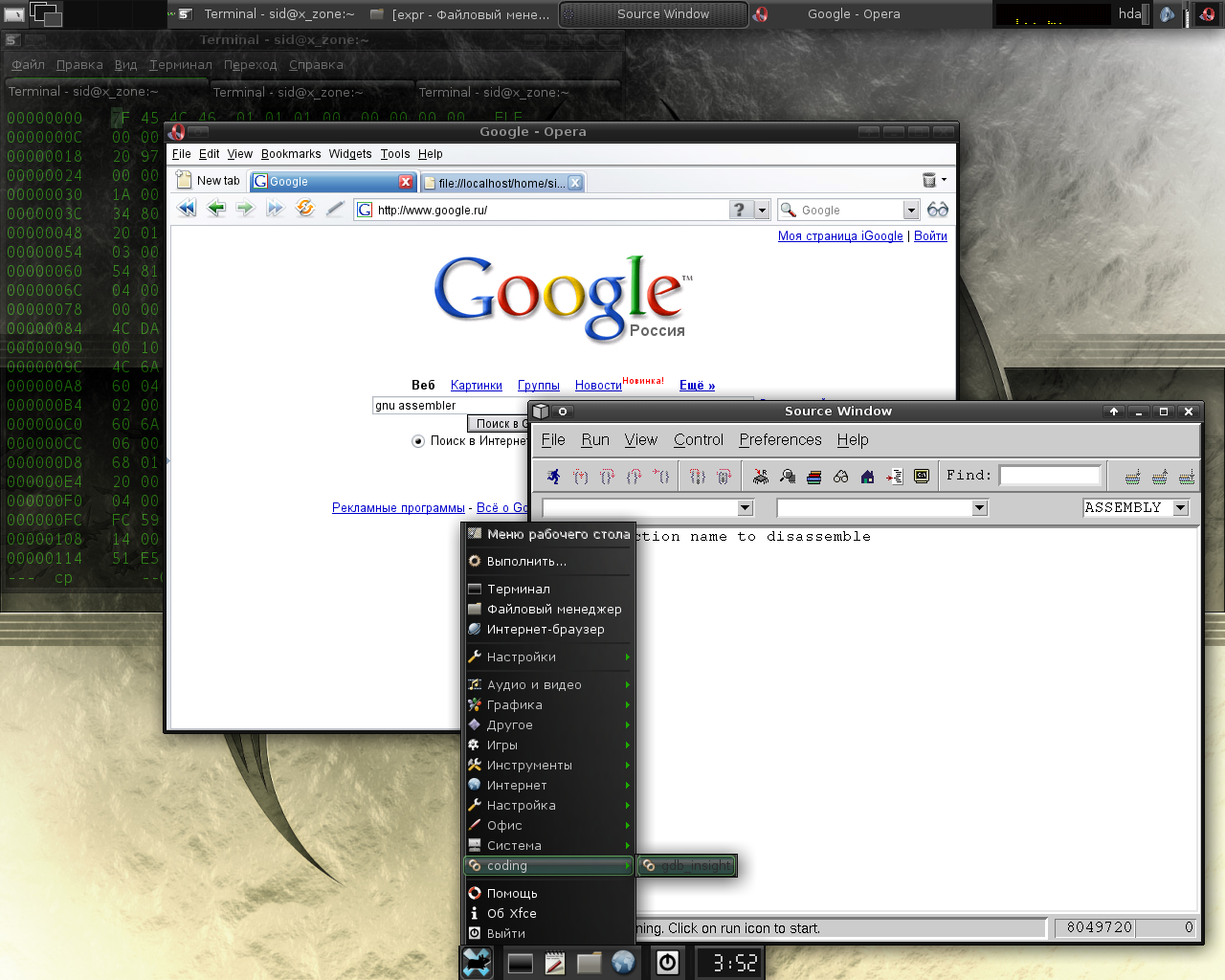Select 'Терминал' in the desktop menu

549,590
